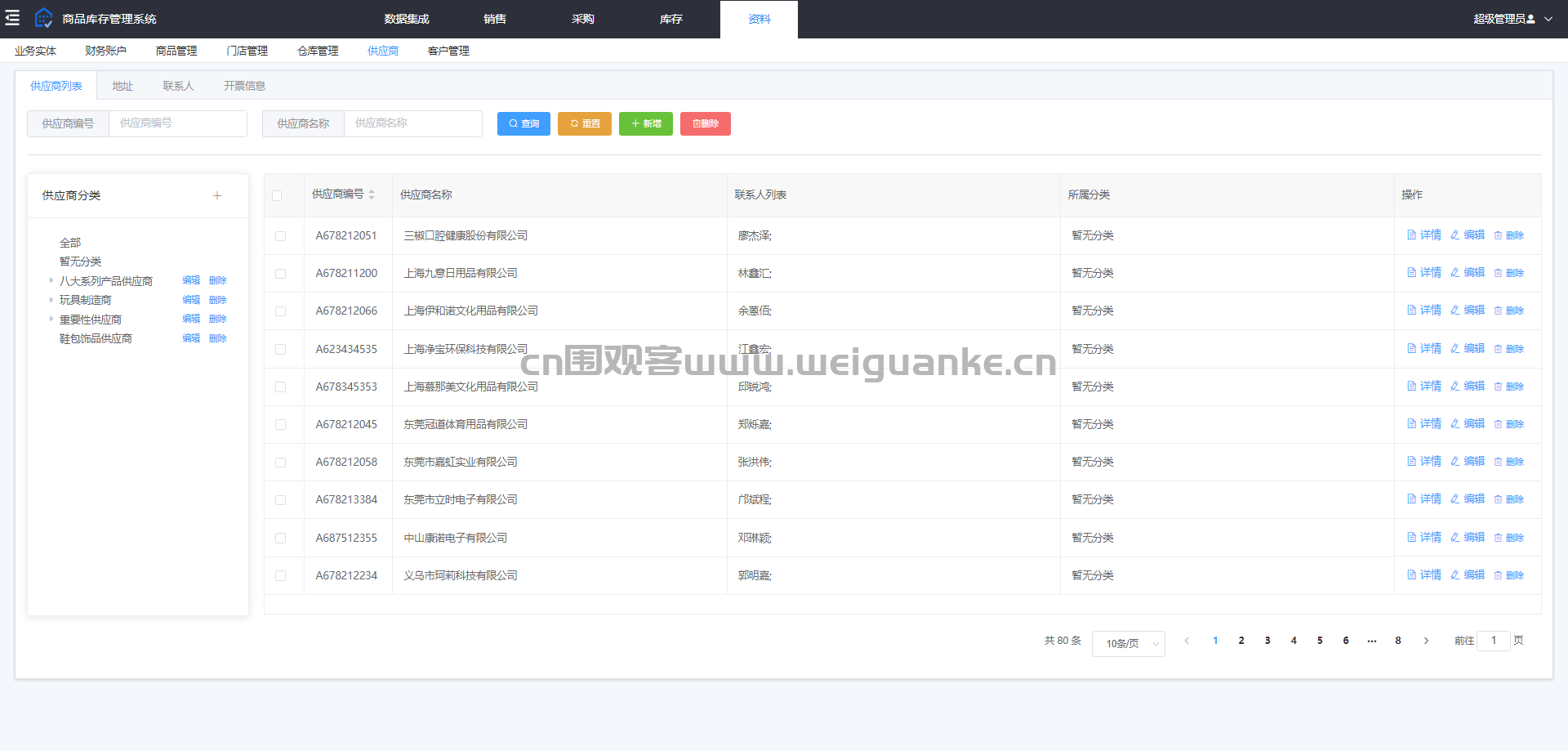The height and width of the screenshot is (751, 1568).
Task: Expand the 重要性供应商 tree node
Action: point(51,319)
